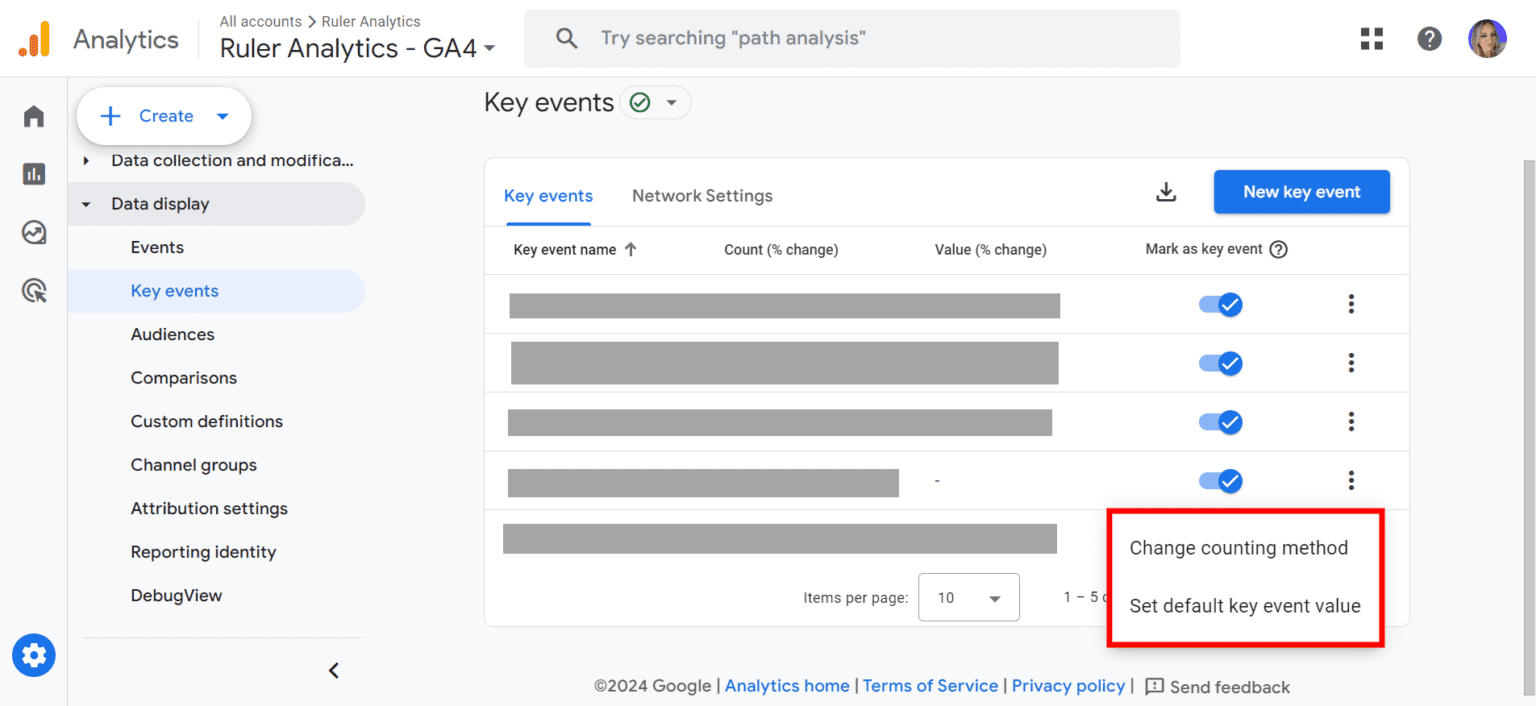Select Change counting method
Image resolution: width=1536 pixels, height=706 pixels.
point(1239,548)
